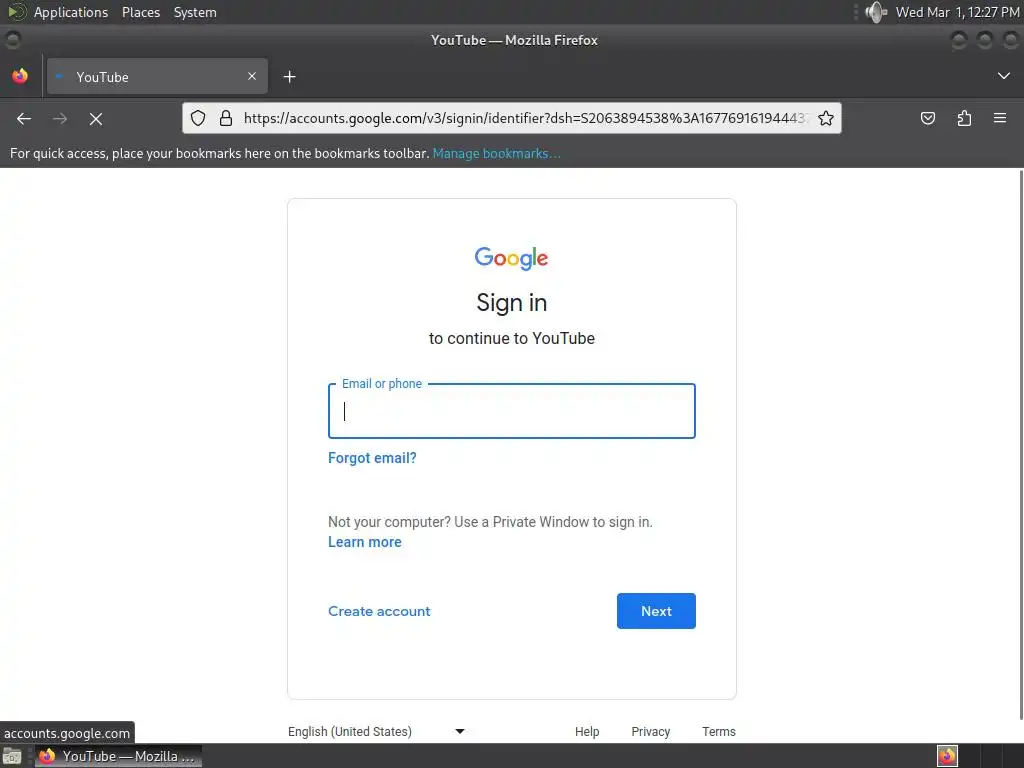1024x768 pixels.
Task: Open the Help link
Action: click(586, 731)
